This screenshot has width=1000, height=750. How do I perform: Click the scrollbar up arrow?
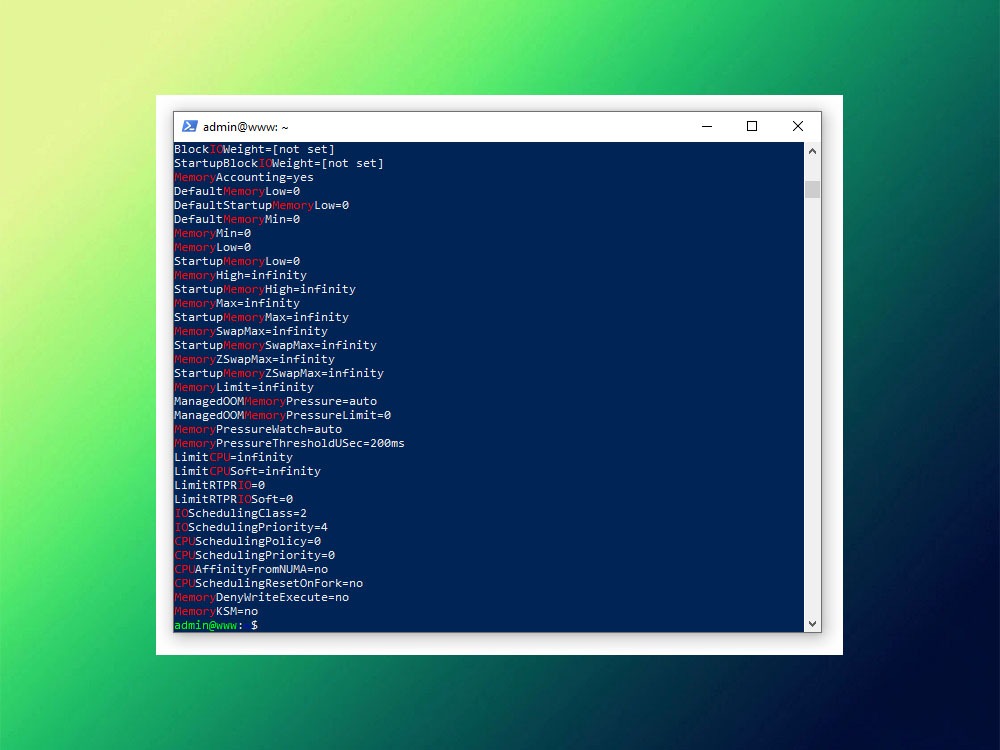tap(812, 151)
